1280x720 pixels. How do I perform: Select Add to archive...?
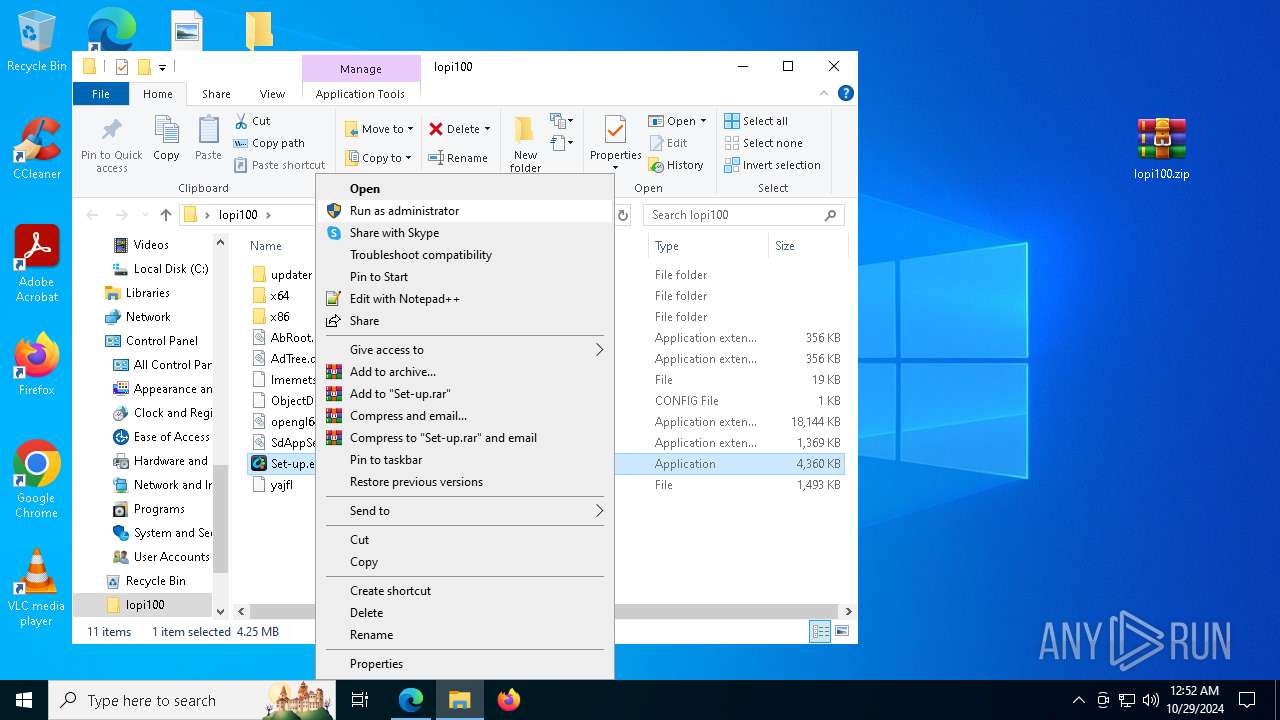pyautogui.click(x=464, y=372)
